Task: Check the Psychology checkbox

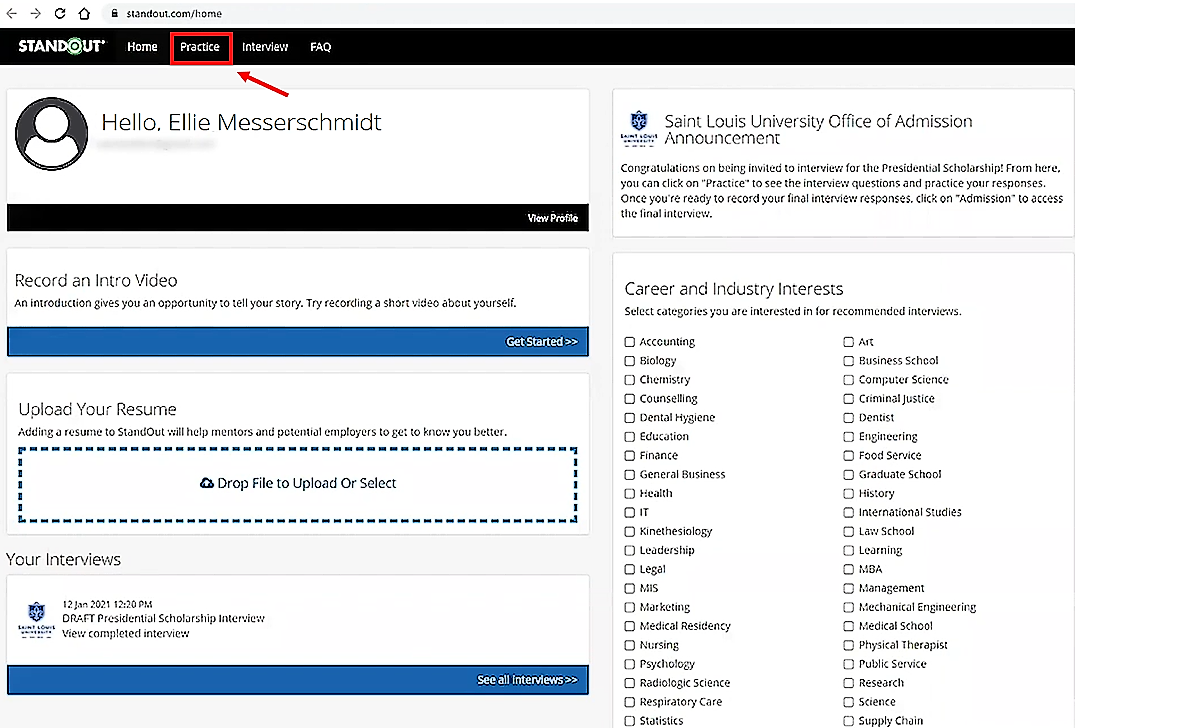Action: 630,664
